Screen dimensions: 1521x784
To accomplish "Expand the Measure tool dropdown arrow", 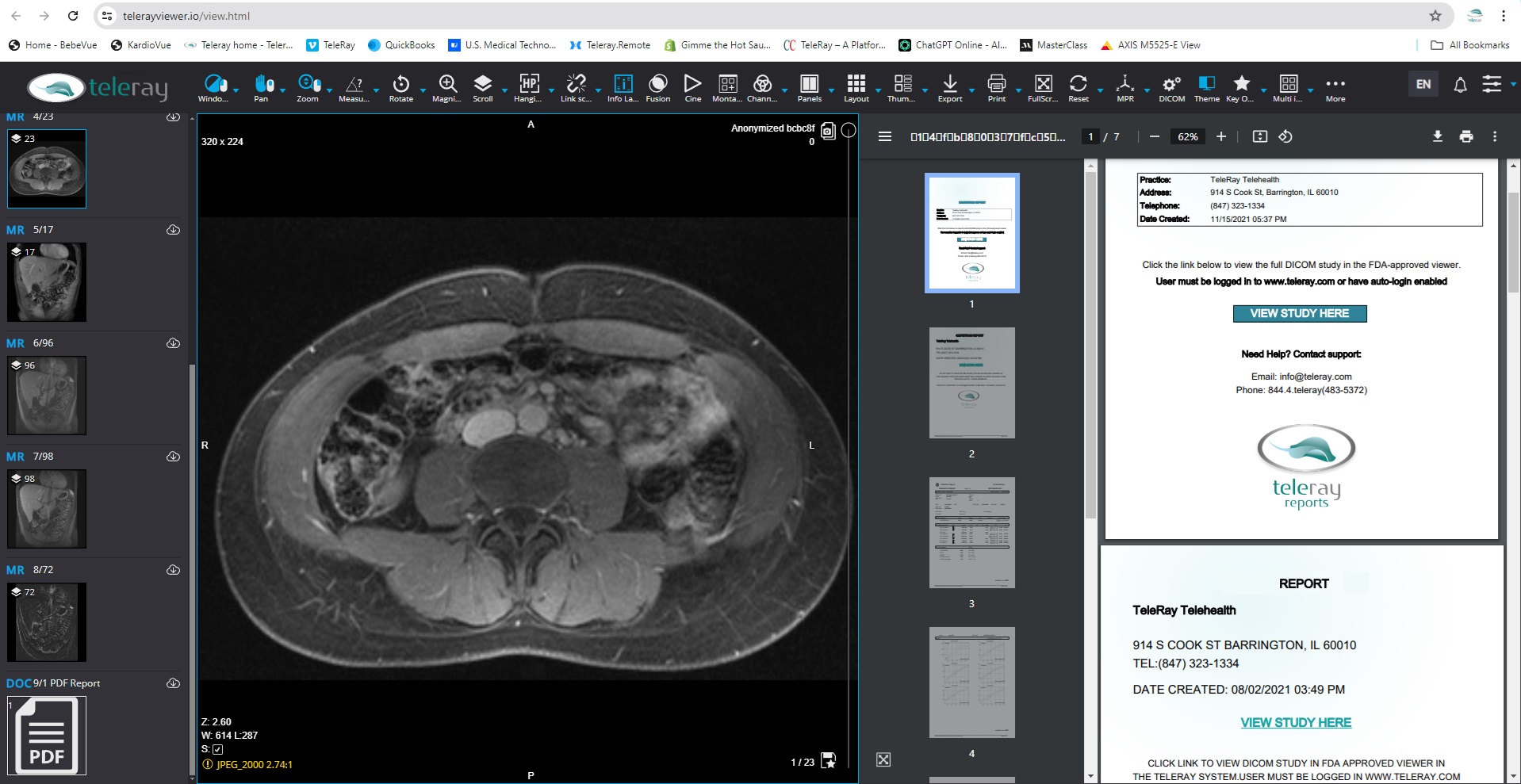I will click(376, 90).
